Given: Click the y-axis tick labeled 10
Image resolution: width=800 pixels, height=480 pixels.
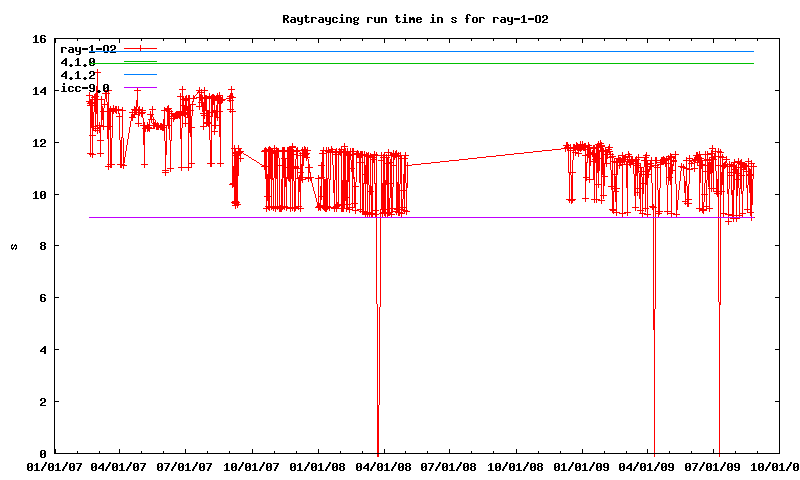Looking at the screenshot, I should pos(39,194).
